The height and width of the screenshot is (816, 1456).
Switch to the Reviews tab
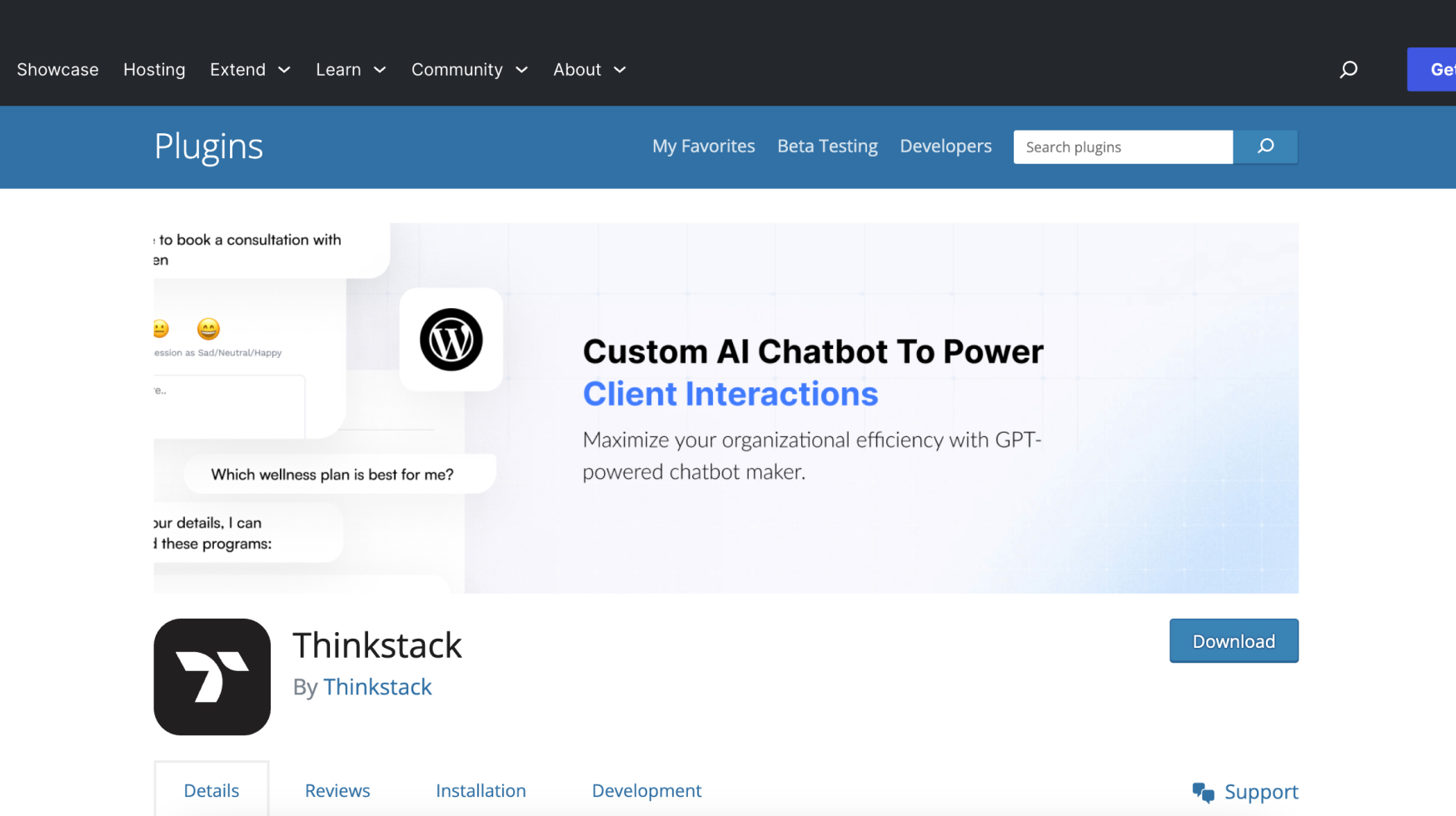pos(337,790)
